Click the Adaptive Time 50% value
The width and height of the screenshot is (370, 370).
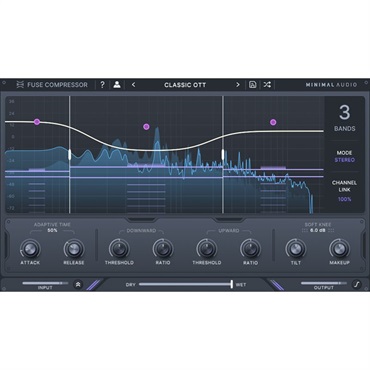coord(52,230)
